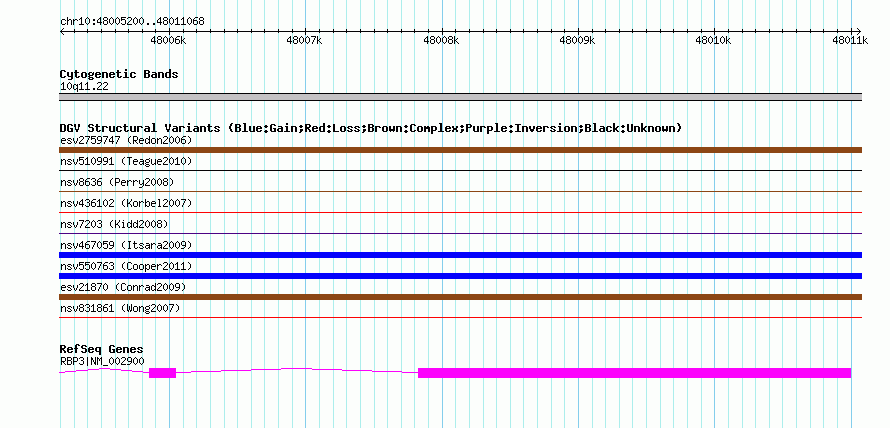Click the Cytogenetic Bands track heading

pos(119,74)
